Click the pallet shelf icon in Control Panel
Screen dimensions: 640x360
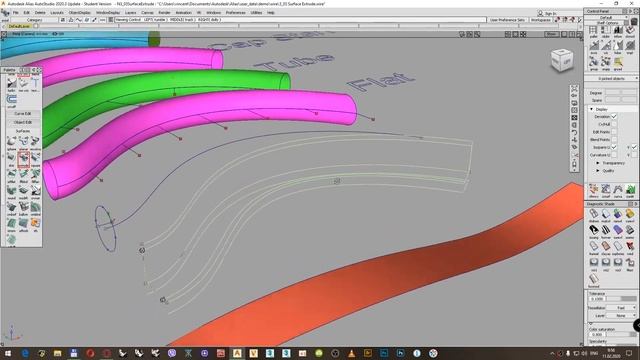(x=593, y=31)
